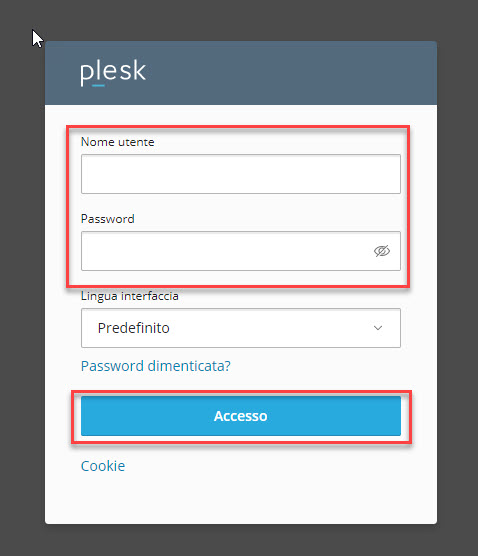Toggle password visibility eye icon
The width and height of the screenshot is (478, 556).
click(x=382, y=251)
